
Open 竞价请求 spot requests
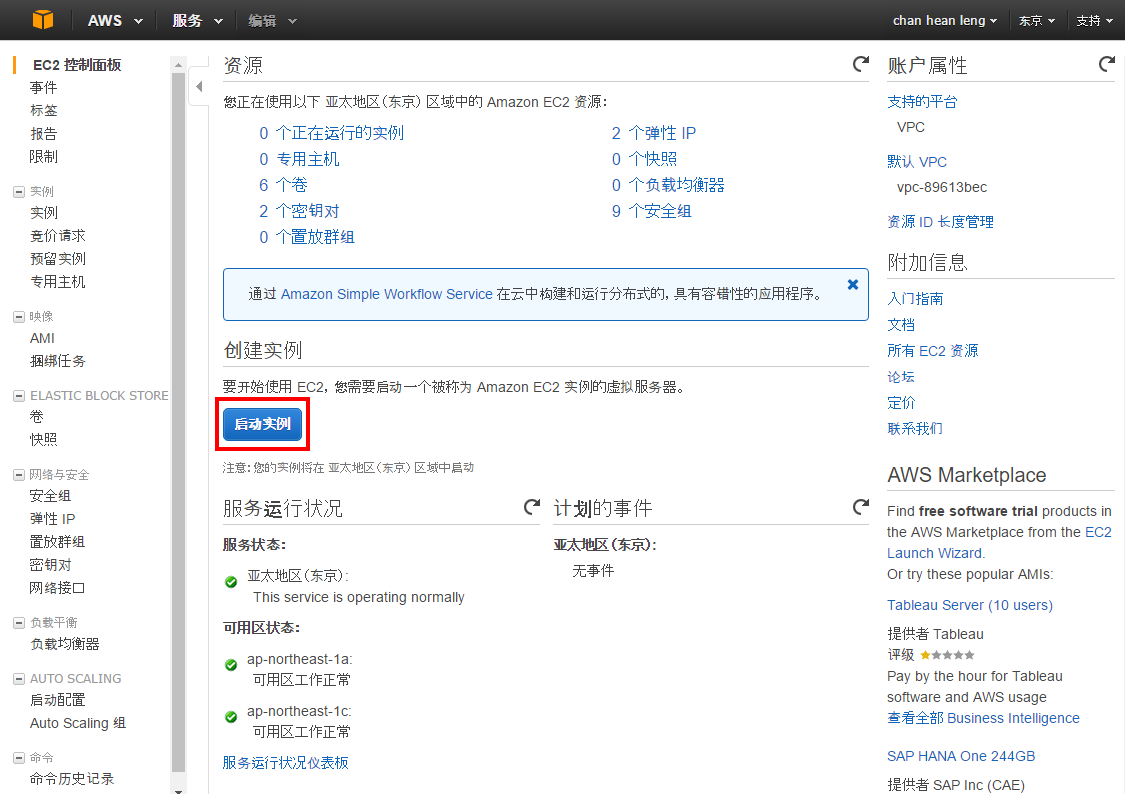[x=57, y=236]
